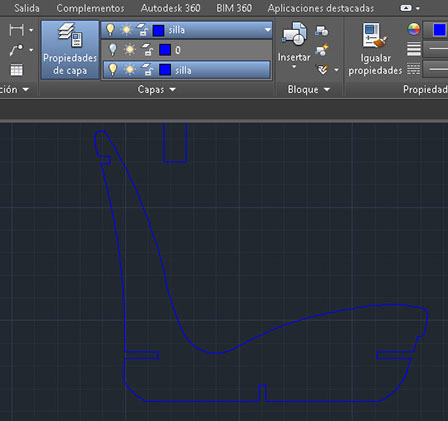Viewport: 448px width, 421px height.
Task: Toggle freeze sun icon for silla row
Action: pyautogui.click(x=130, y=70)
